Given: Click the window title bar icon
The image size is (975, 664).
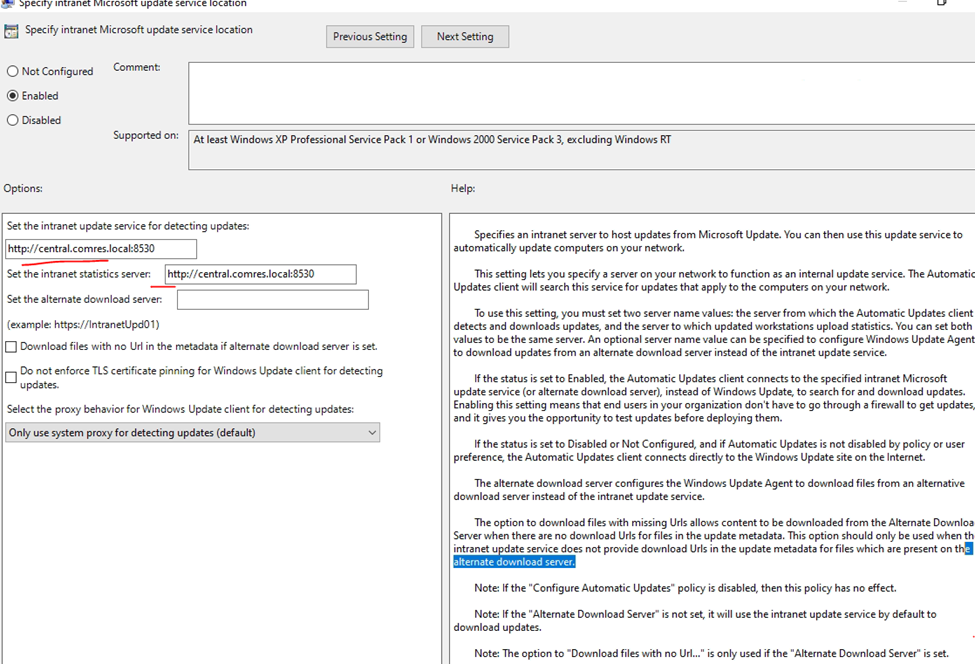Looking at the screenshot, I should [x=8, y=3].
